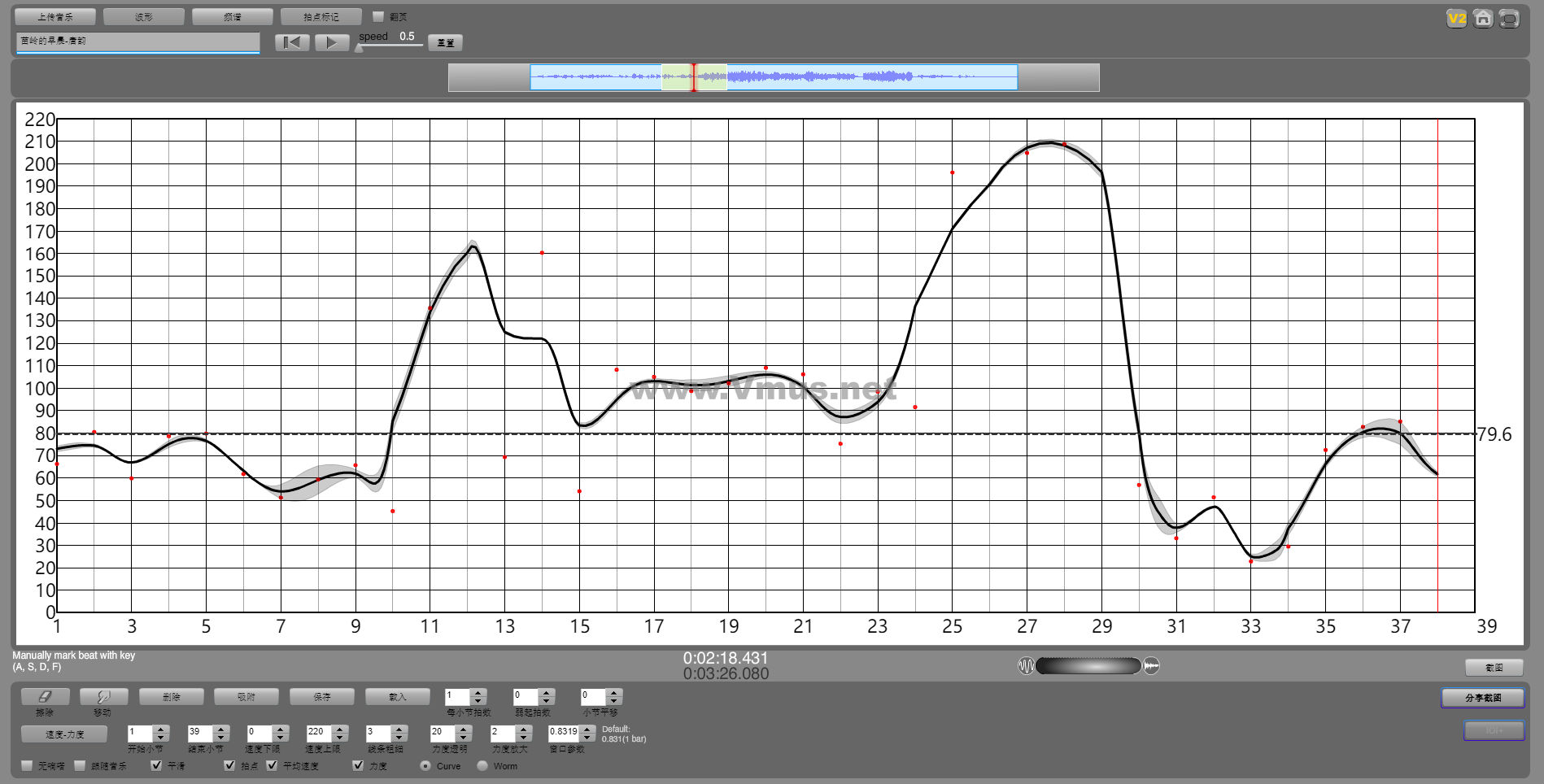Click the waveform icon left of the zoom bar
This screenshot has height=784, width=1544.
point(1026,666)
